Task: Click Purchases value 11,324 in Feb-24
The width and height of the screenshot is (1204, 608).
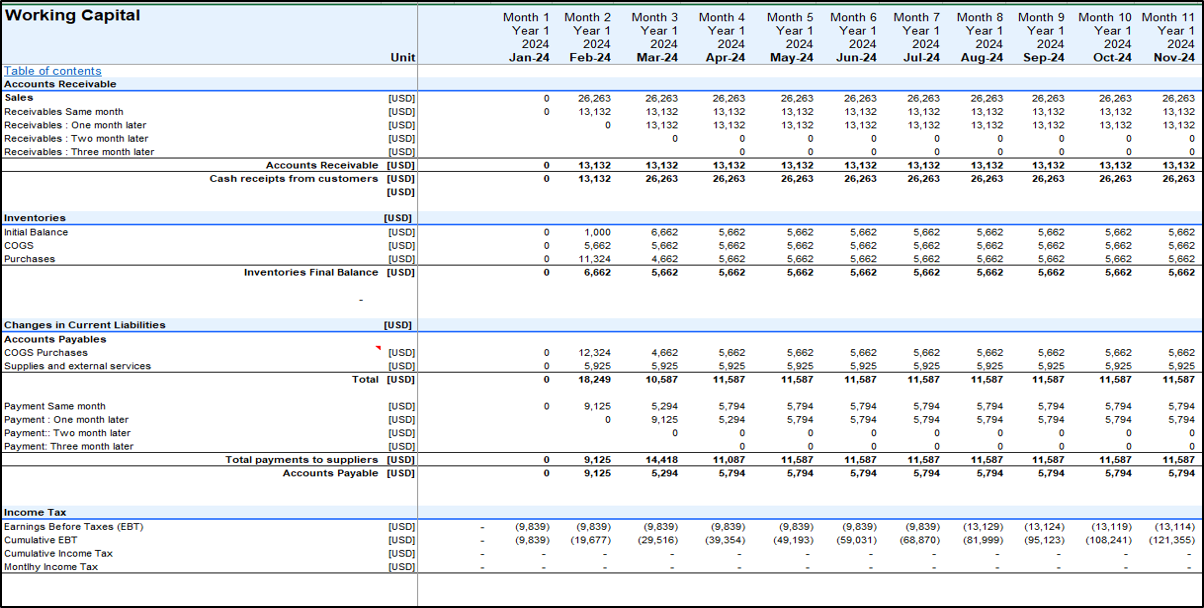Action: point(594,259)
